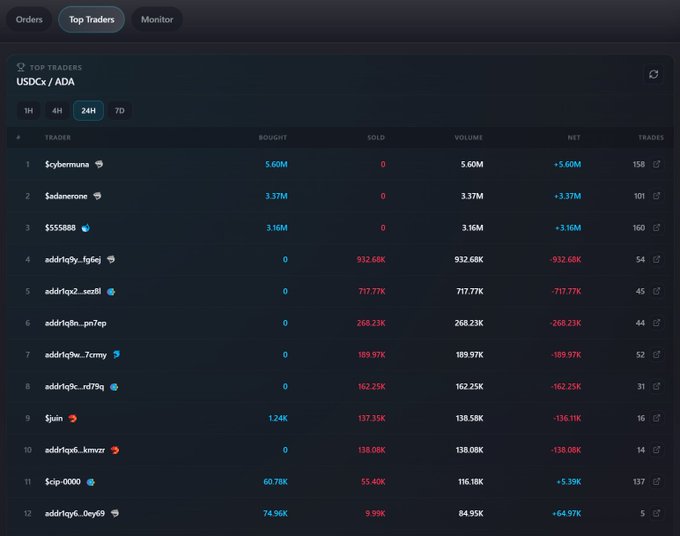Click the blue badge next to addr1q9w...7crmy
The width and height of the screenshot is (680, 536).
tap(117, 355)
